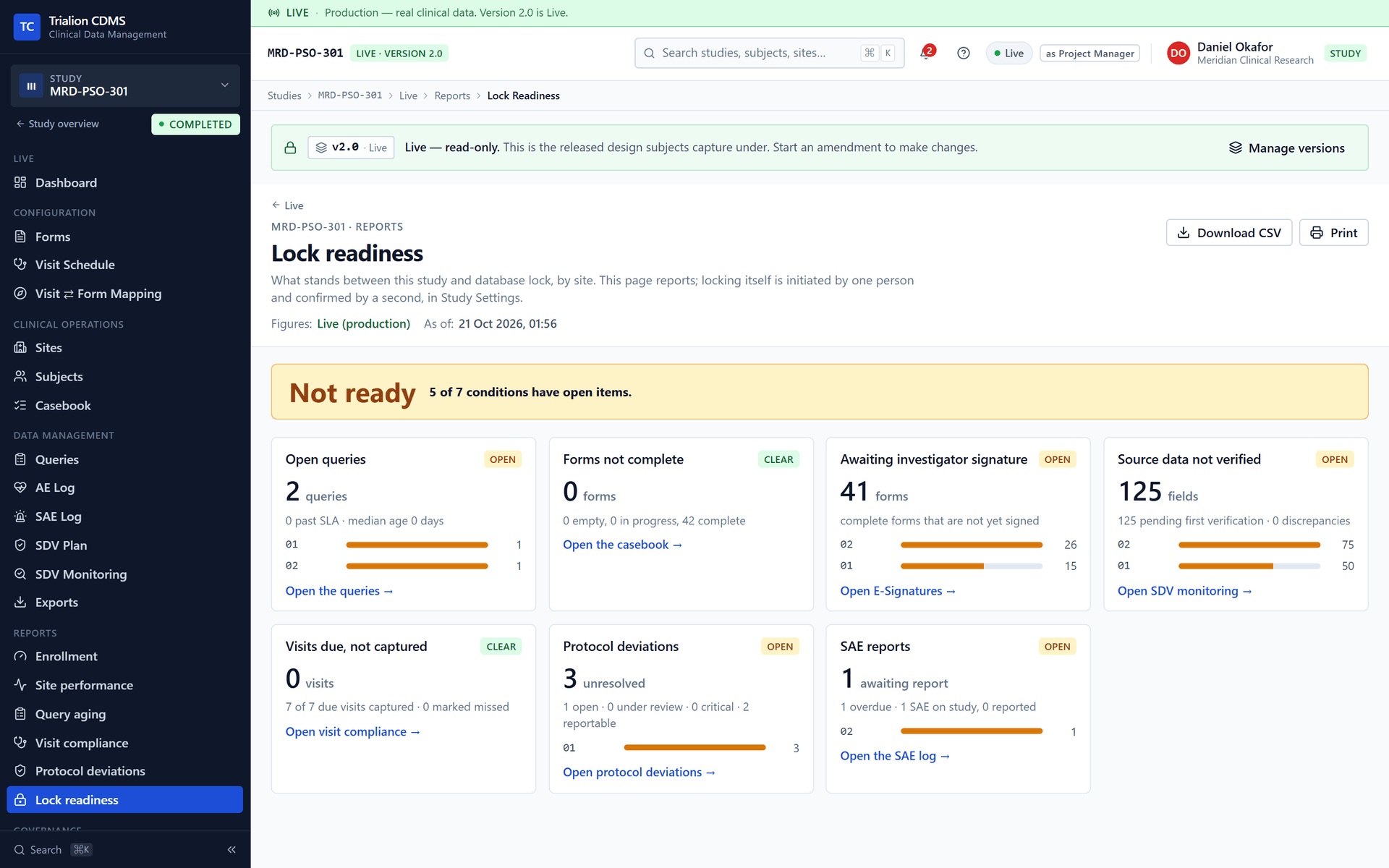Open SDV Monitoring in sidebar
The width and height of the screenshot is (1389, 868).
(x=125, y=574)
